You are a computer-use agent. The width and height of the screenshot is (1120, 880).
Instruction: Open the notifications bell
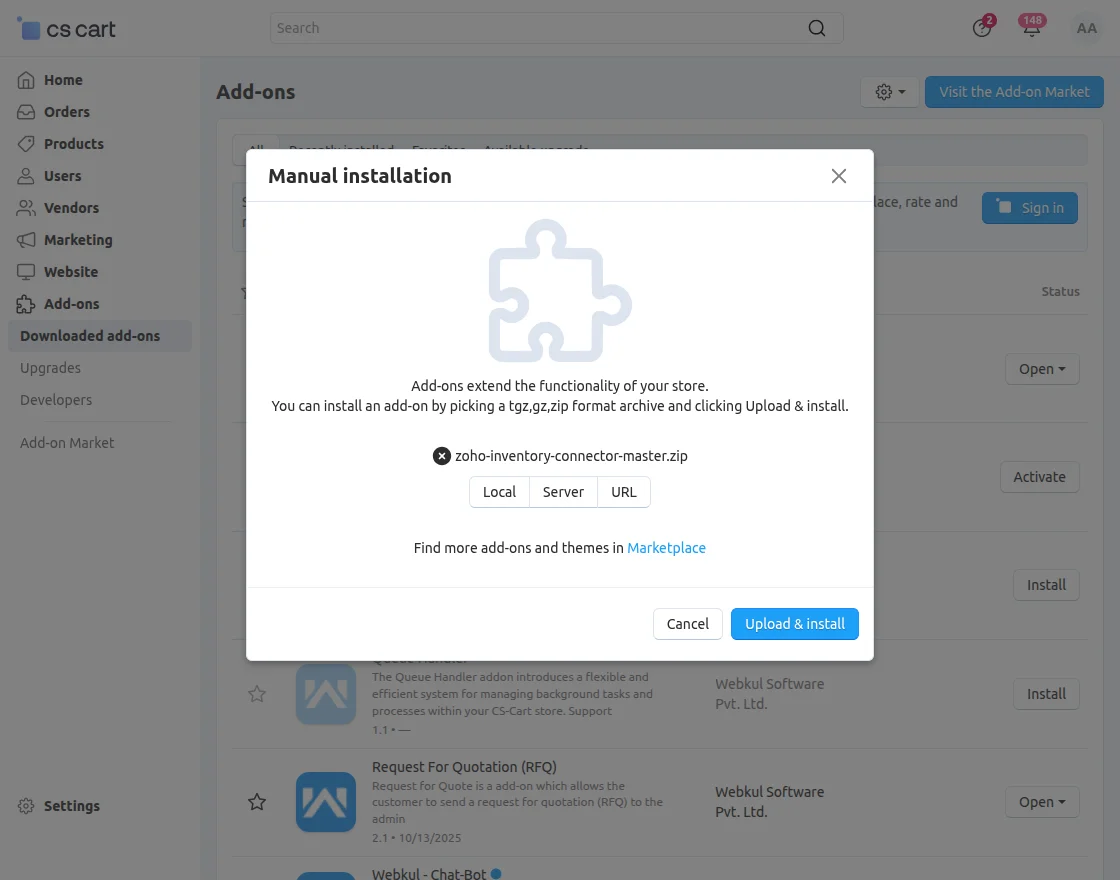pyautogui.click(x=1031, y=28)
